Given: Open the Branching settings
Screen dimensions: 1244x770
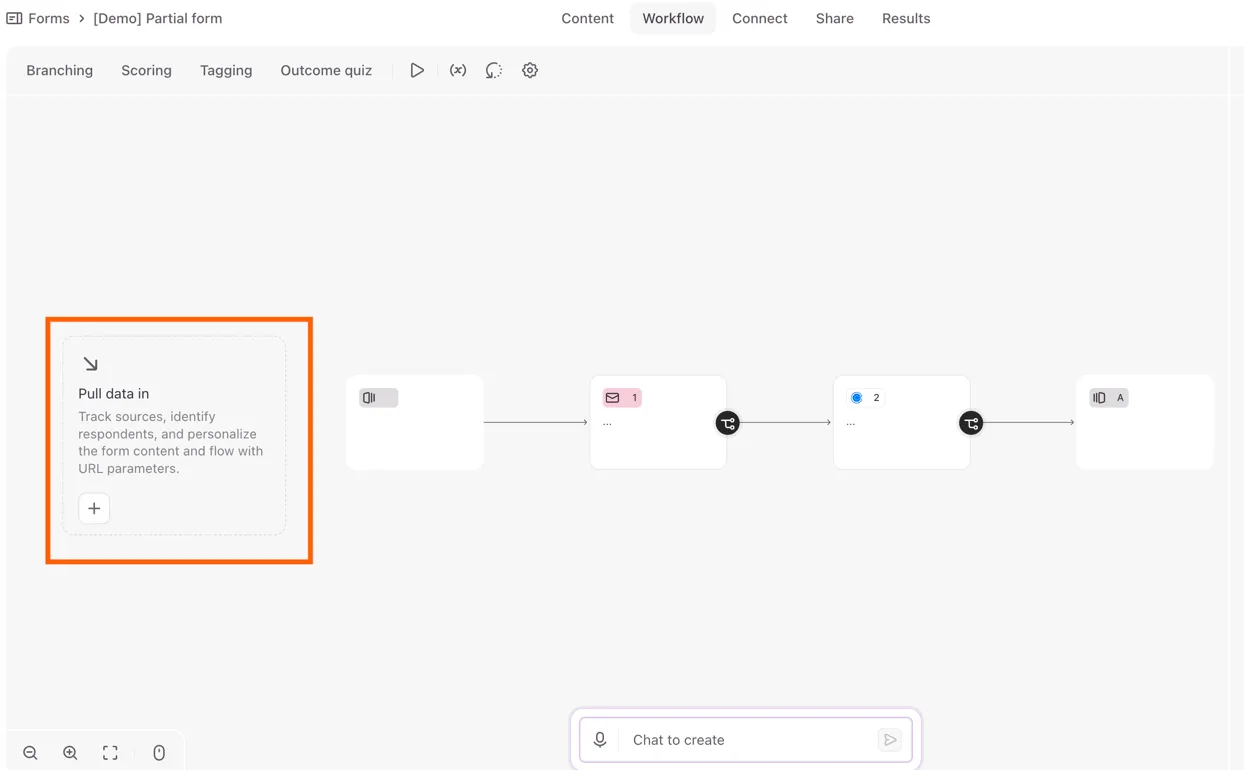Looking at the screenshot, I should [60, 70].
